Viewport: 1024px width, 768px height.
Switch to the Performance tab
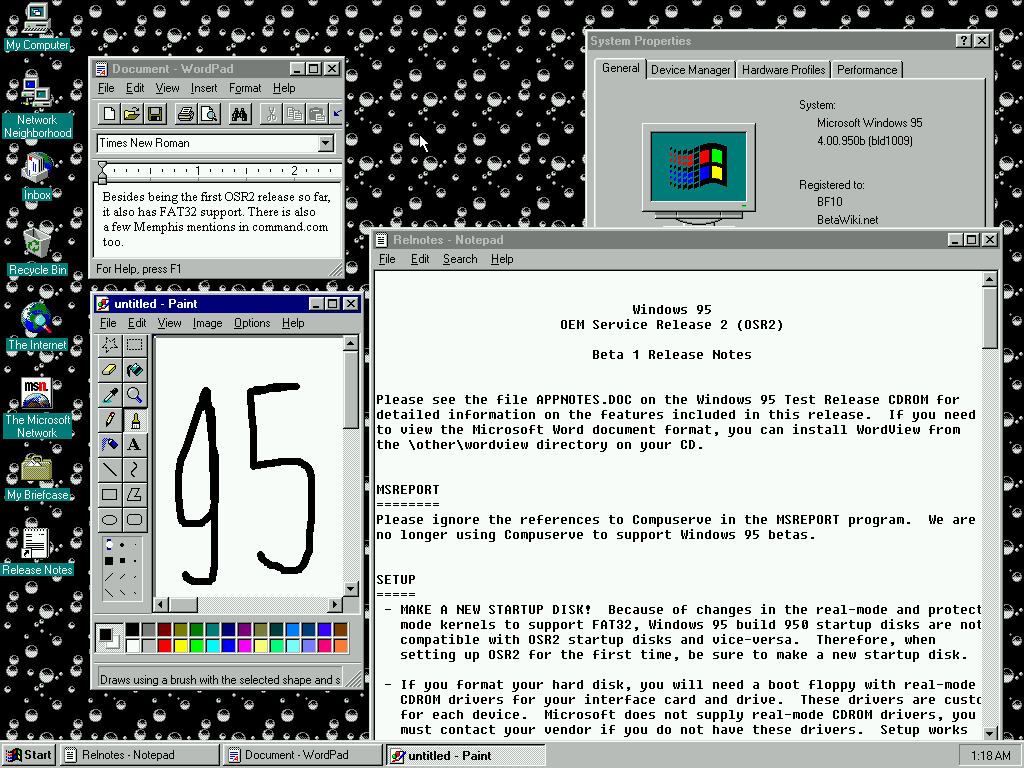[867, 70]
